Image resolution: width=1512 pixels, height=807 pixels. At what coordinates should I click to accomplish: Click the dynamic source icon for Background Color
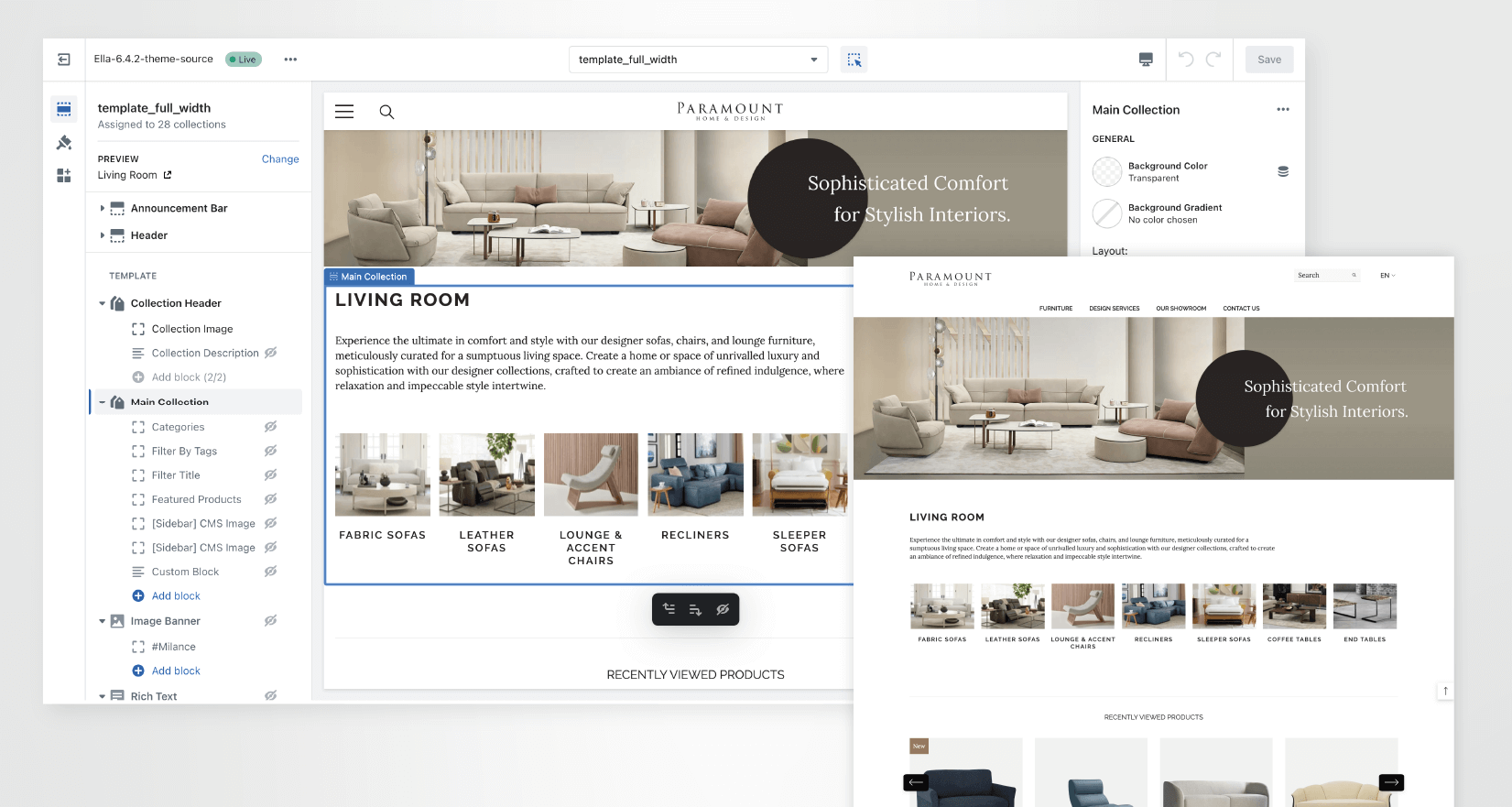point(1283,171)
